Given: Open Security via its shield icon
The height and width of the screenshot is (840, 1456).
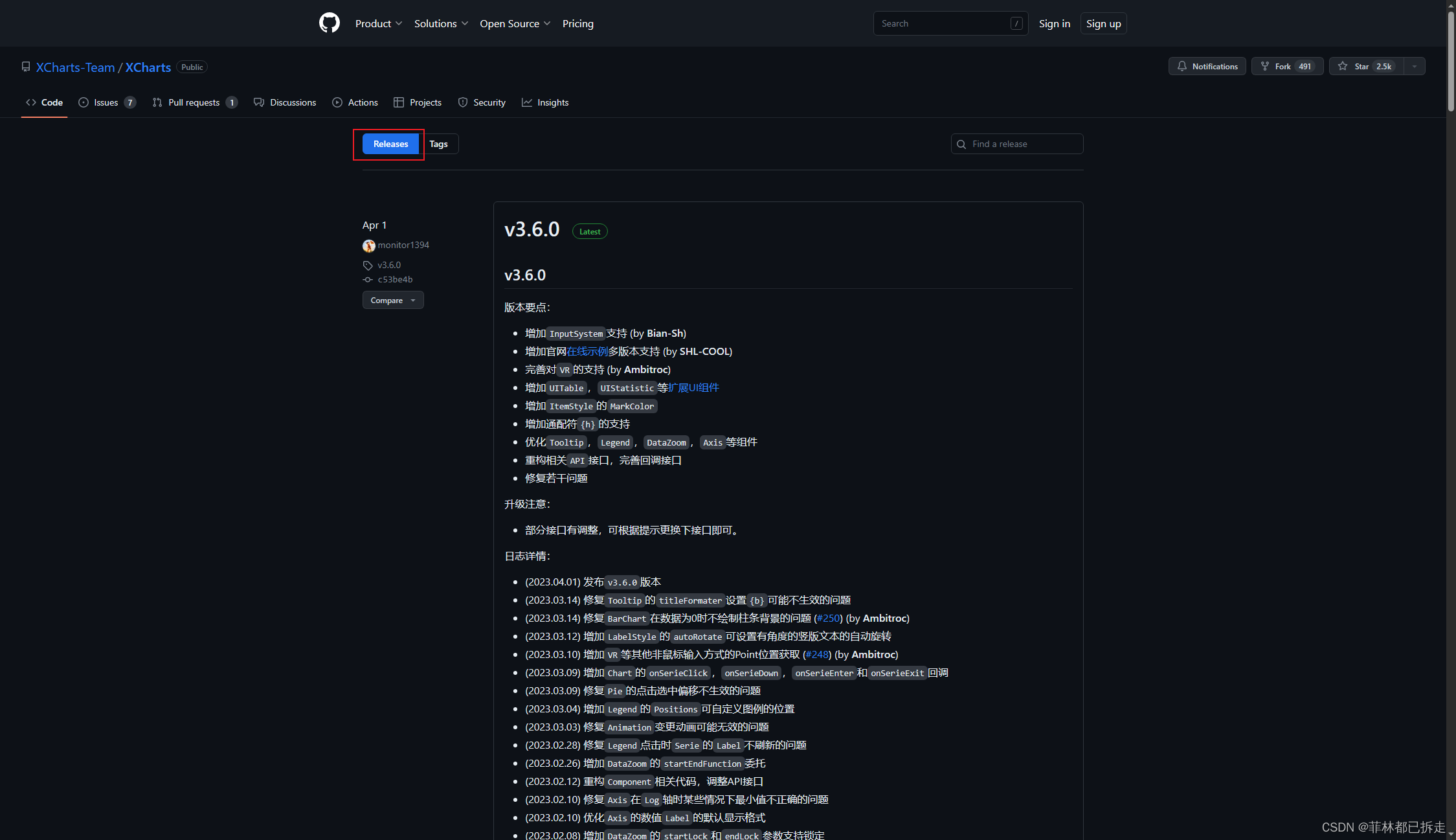Looking at the screenshot, I should [x=462, y=102].
